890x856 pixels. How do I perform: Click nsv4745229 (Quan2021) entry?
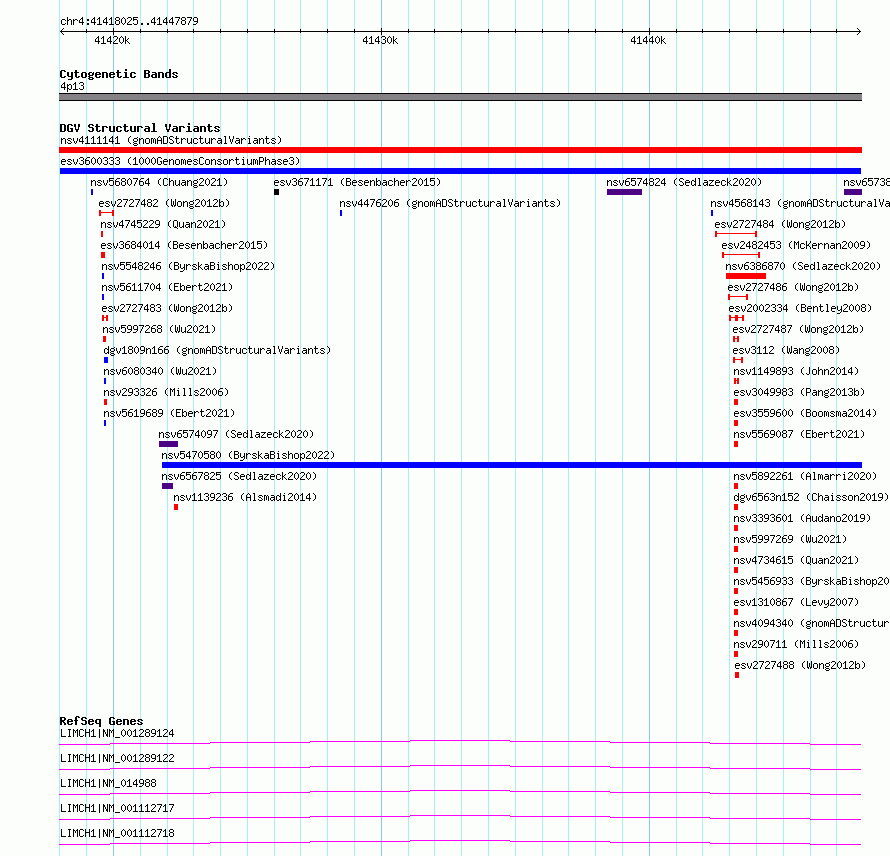[163, 224]
